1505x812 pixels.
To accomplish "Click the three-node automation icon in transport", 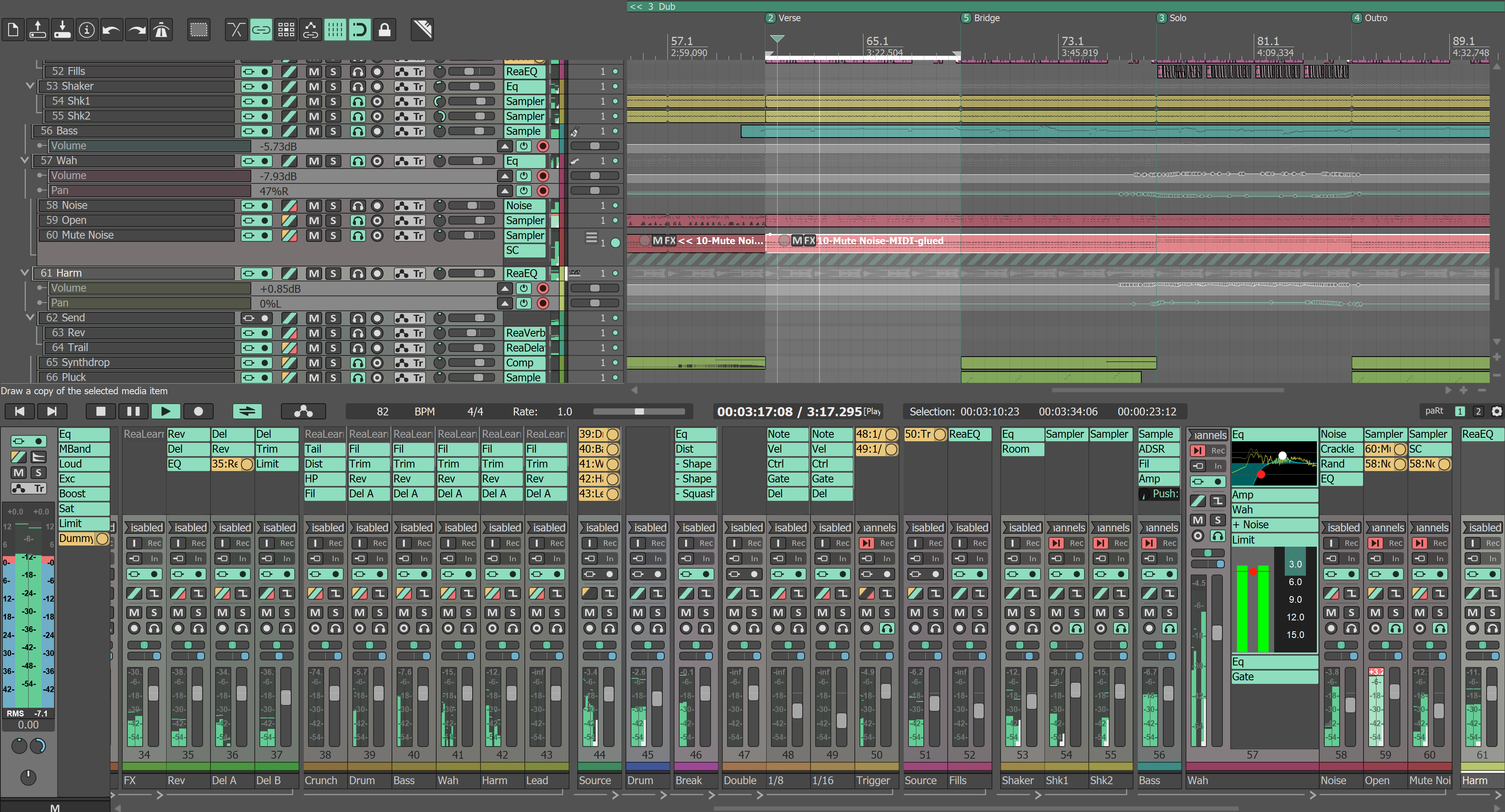I will (303, 411).
